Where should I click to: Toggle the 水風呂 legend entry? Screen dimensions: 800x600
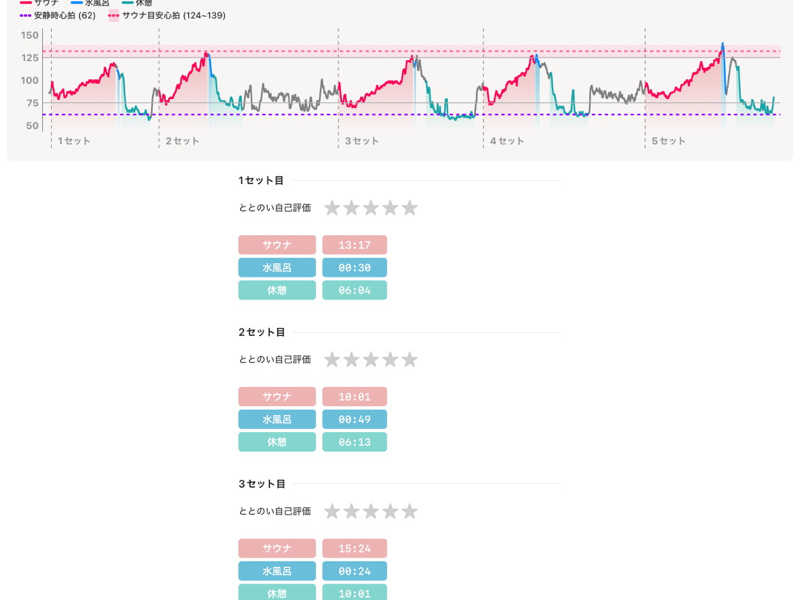[89, 4]
